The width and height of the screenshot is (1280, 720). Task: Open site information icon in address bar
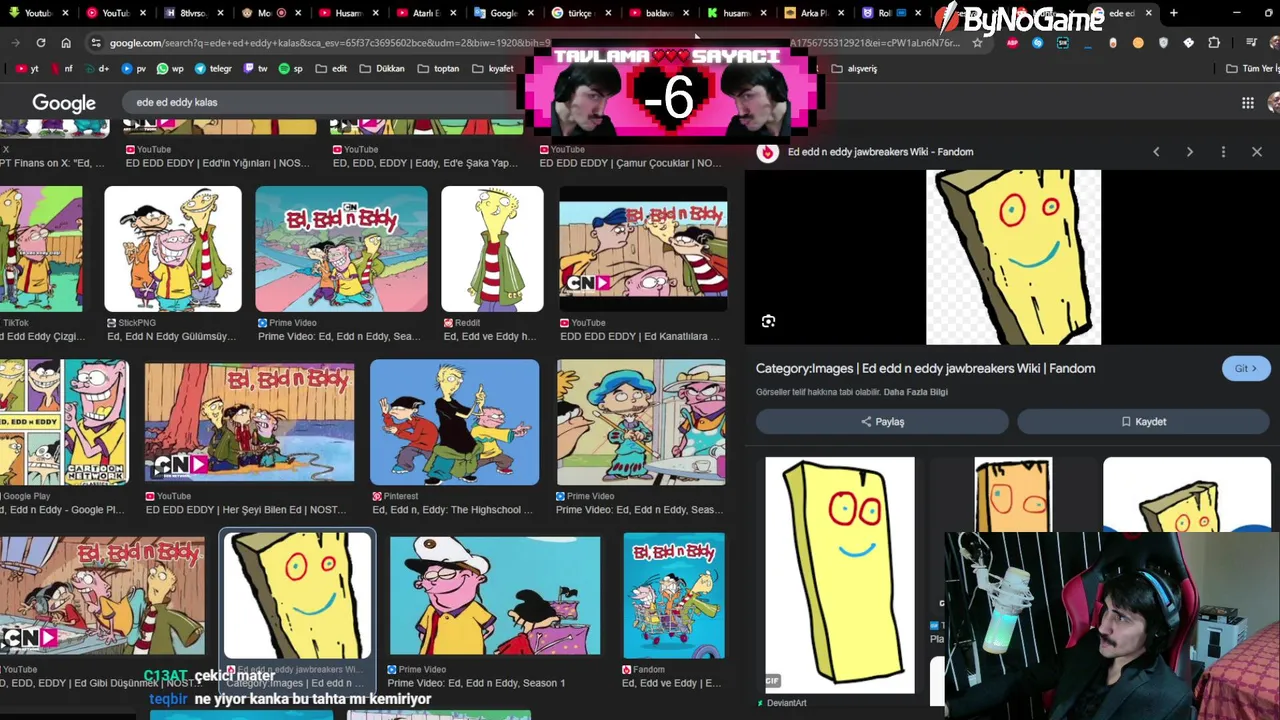point(95,43)
